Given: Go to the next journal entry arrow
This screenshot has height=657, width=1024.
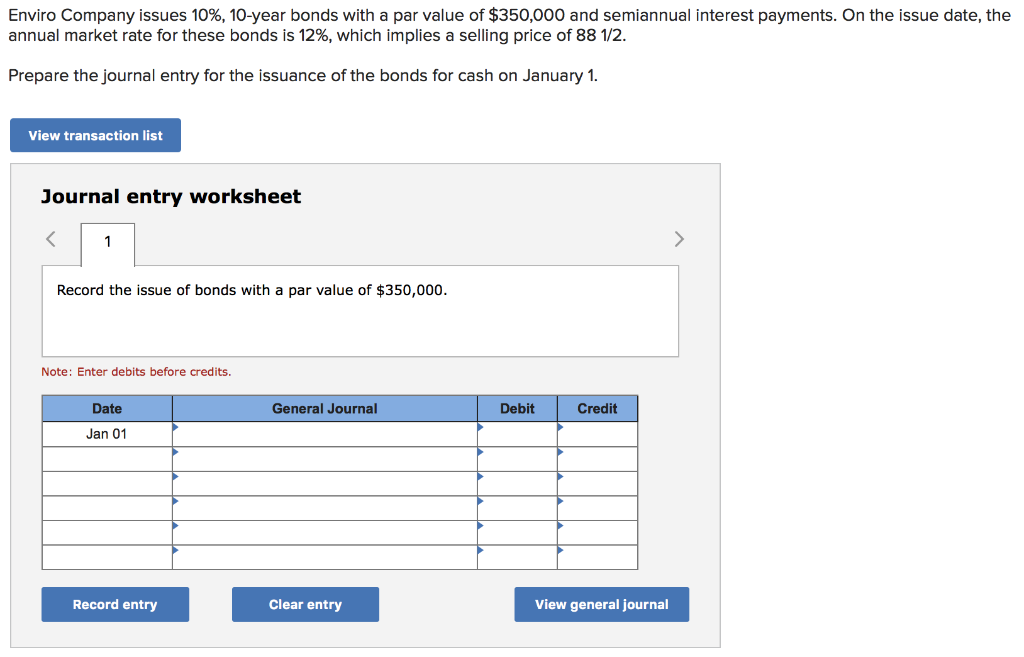Looking at the screenshot, I should 679,239.
